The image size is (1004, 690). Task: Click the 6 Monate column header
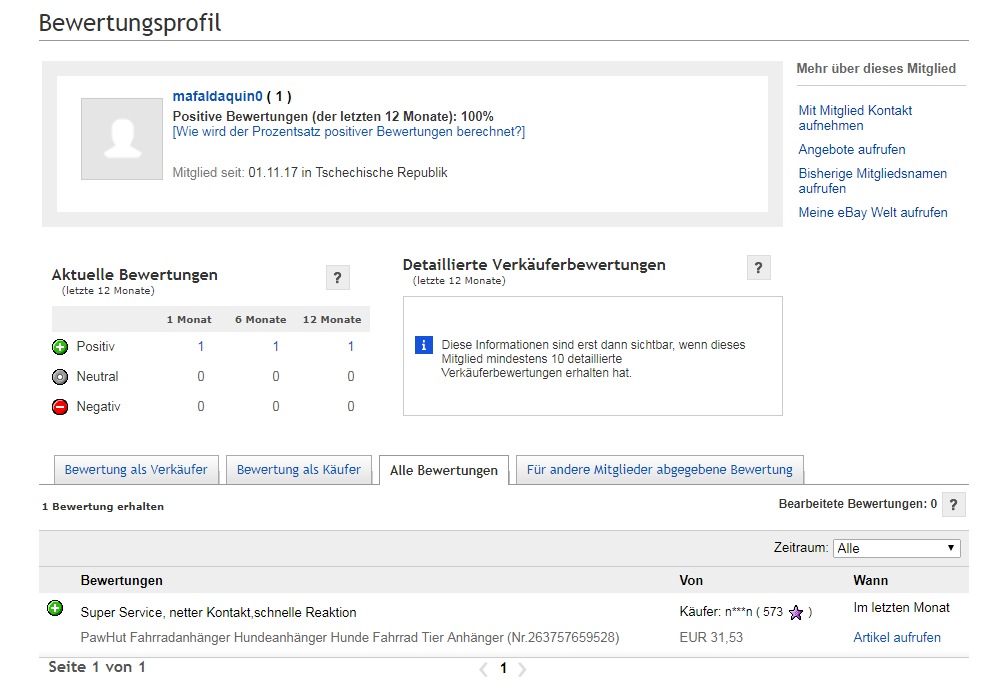(x=260, y=319)
